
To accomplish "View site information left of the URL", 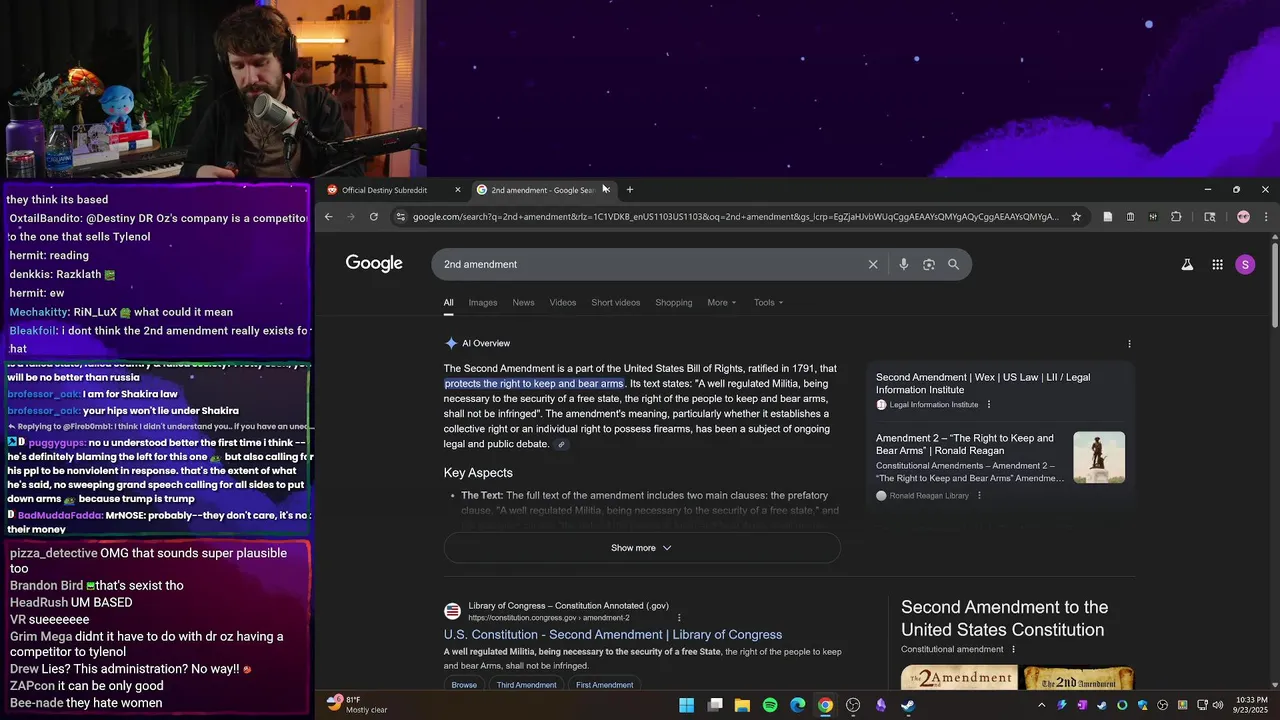I will 400,217.
